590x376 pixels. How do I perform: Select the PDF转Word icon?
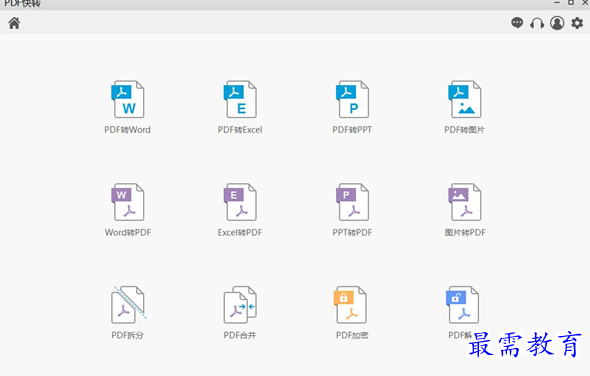128,99
